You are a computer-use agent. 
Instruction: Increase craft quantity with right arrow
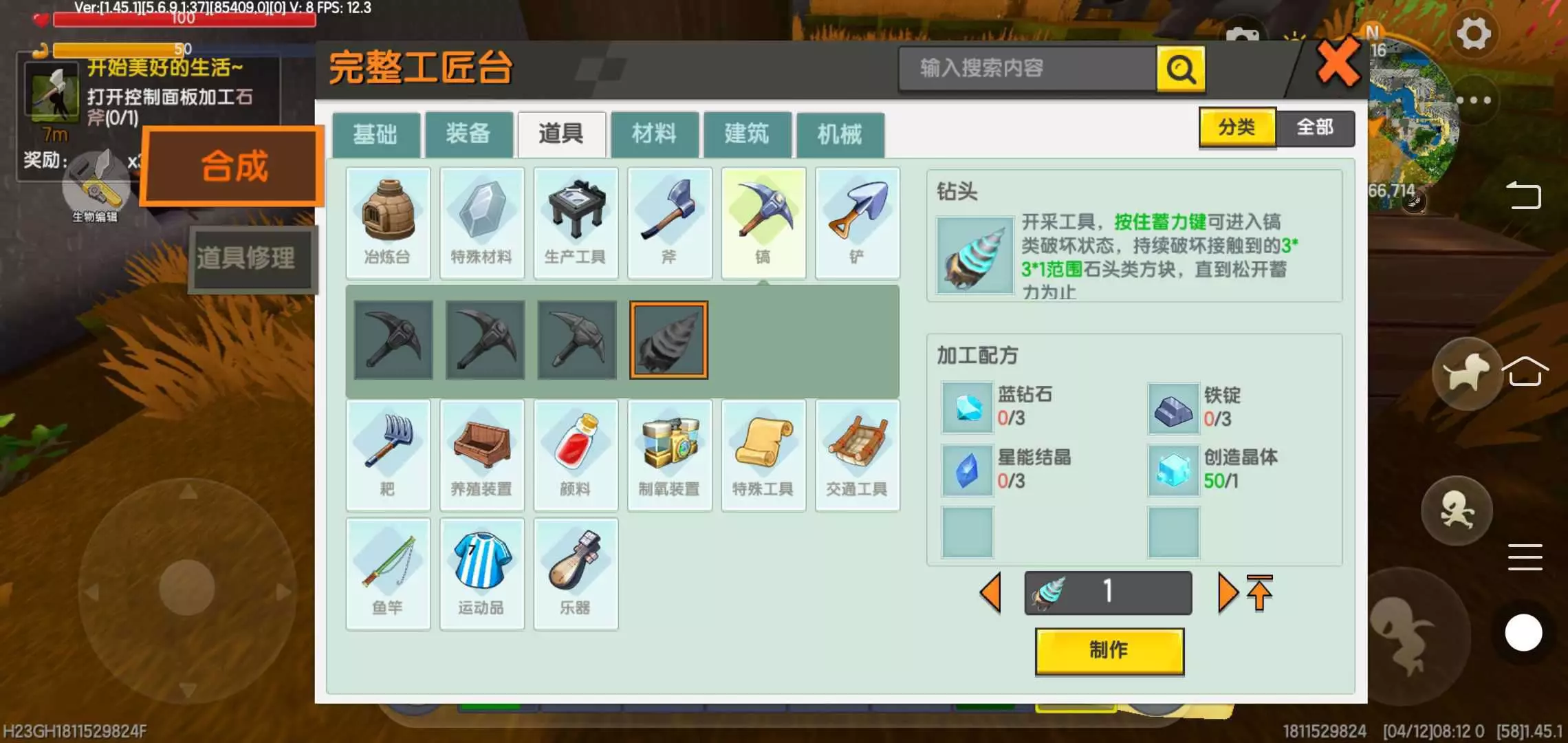click(x=1227, y=592)
